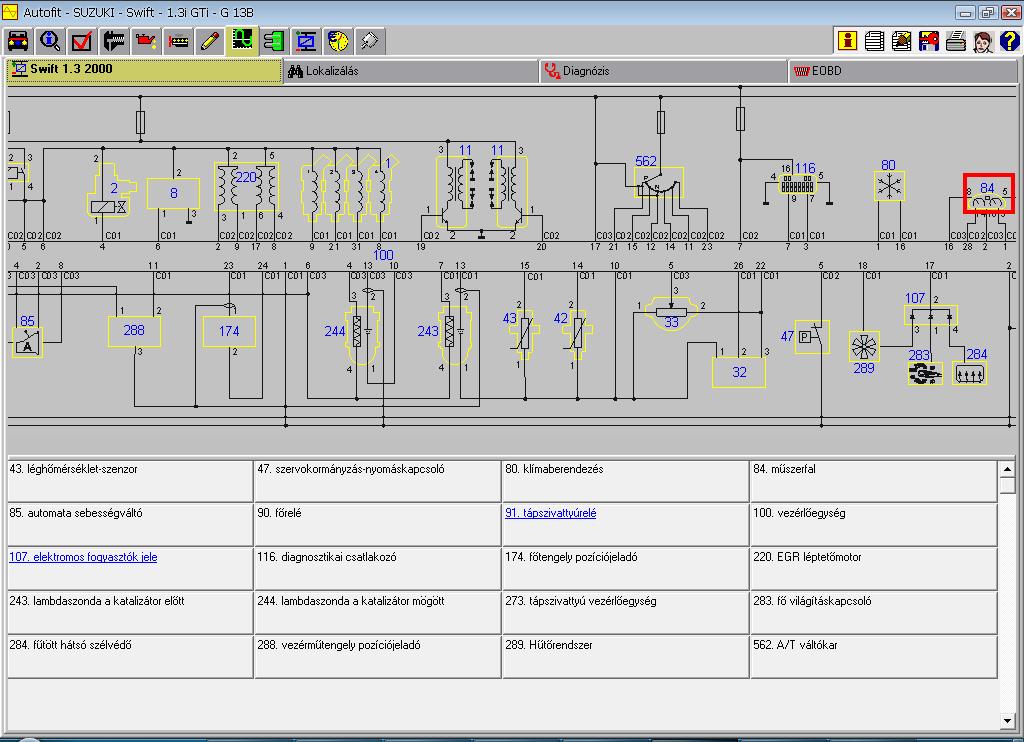Open the '91. tápszivattyúrelé' link
This screenshot has width=1024, height=742.
pos(551,513)
